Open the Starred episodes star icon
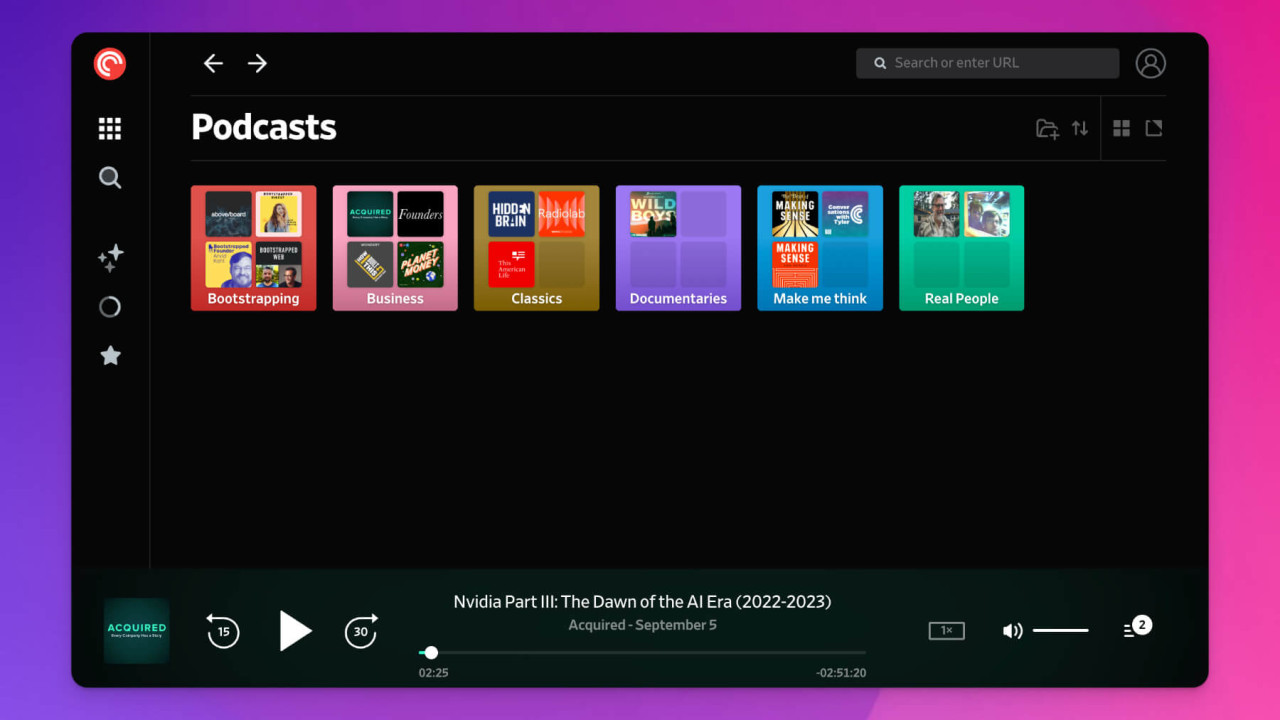1280x720 pixels. (x=110, y=356)
